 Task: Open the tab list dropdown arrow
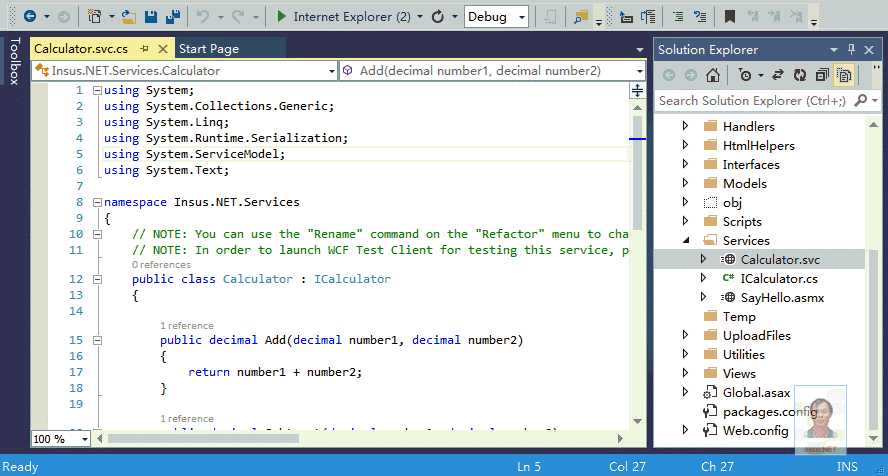[640, 50]
